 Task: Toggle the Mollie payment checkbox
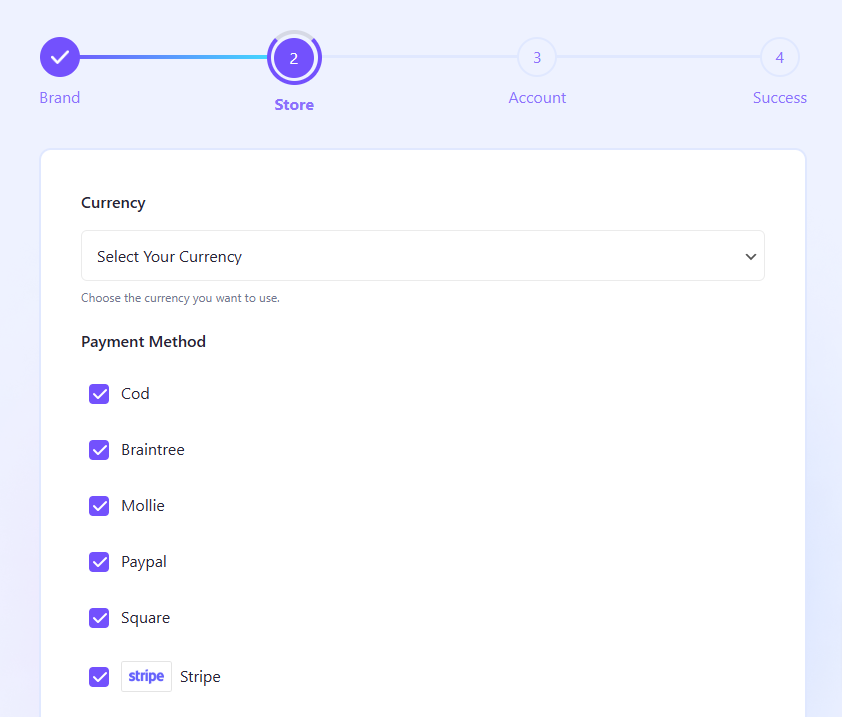(99, 505)
